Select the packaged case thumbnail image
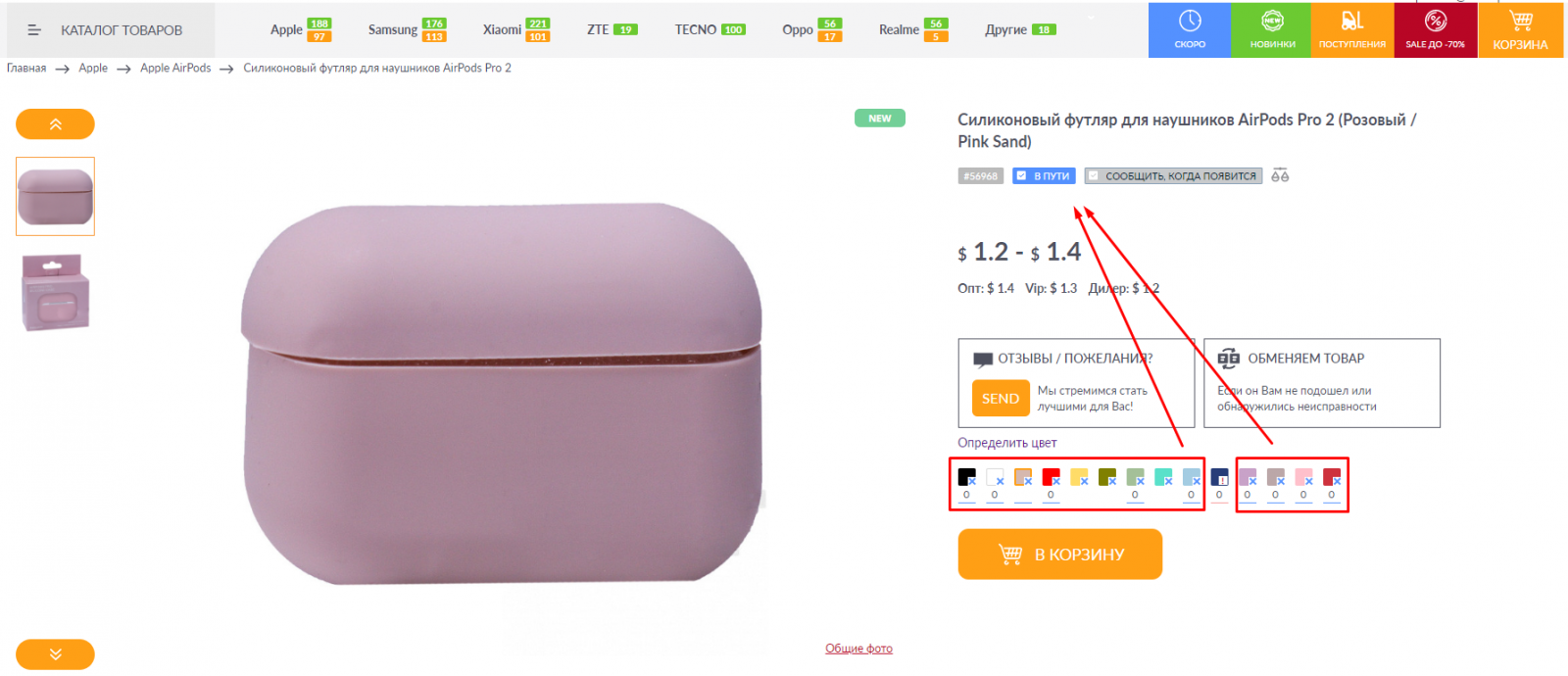Image resolution: width=1568 pixels, height=676 pixels. [x=55, y=292]
